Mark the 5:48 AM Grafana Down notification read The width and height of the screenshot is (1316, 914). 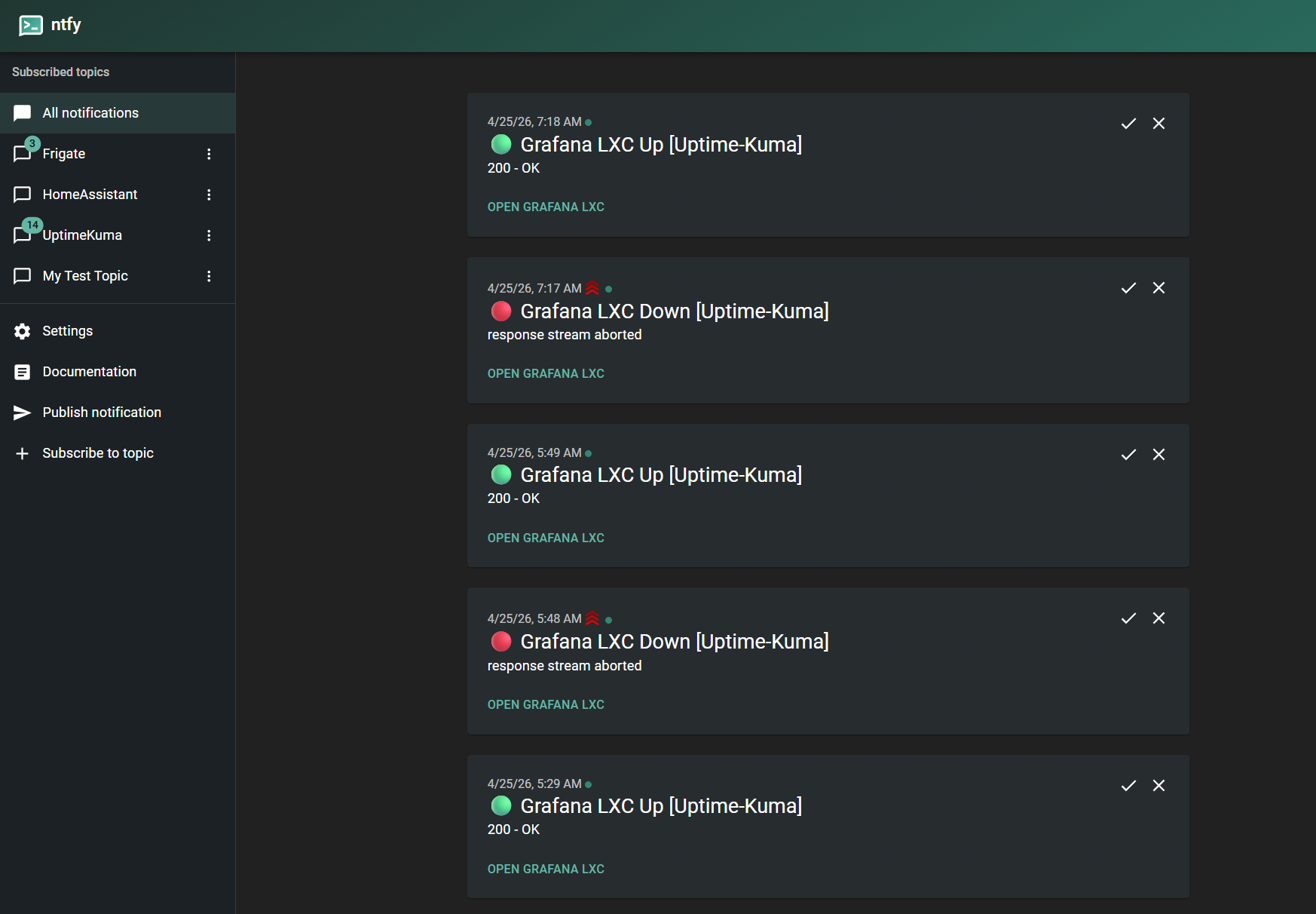pyautogui.click(x=1128, y=618)
